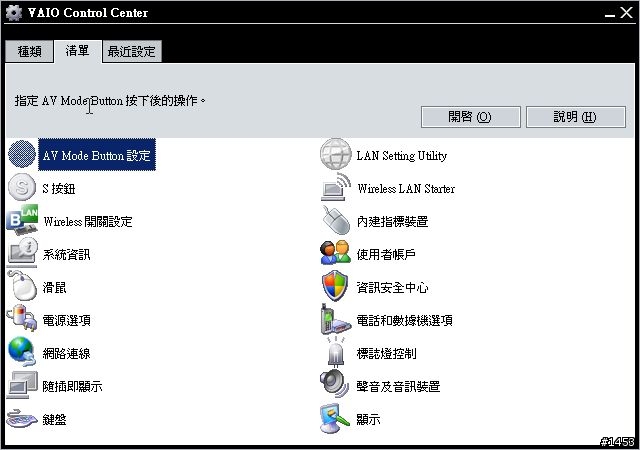Click the 聲音及音訊裝置 speaker icon
The height and width of the screenshot is (450, 640).
point(335,384)
